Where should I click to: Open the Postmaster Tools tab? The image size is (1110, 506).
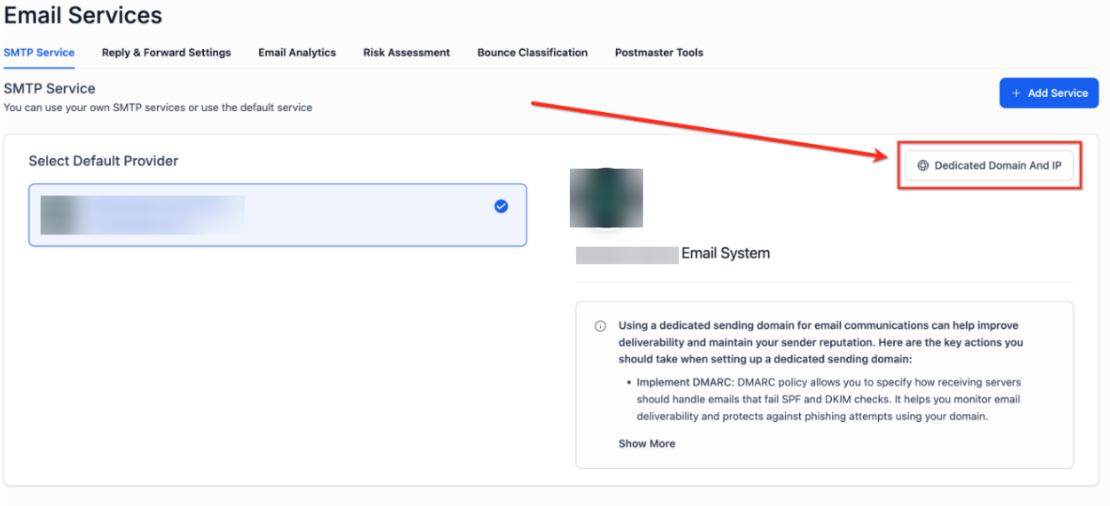coord(658,52)
